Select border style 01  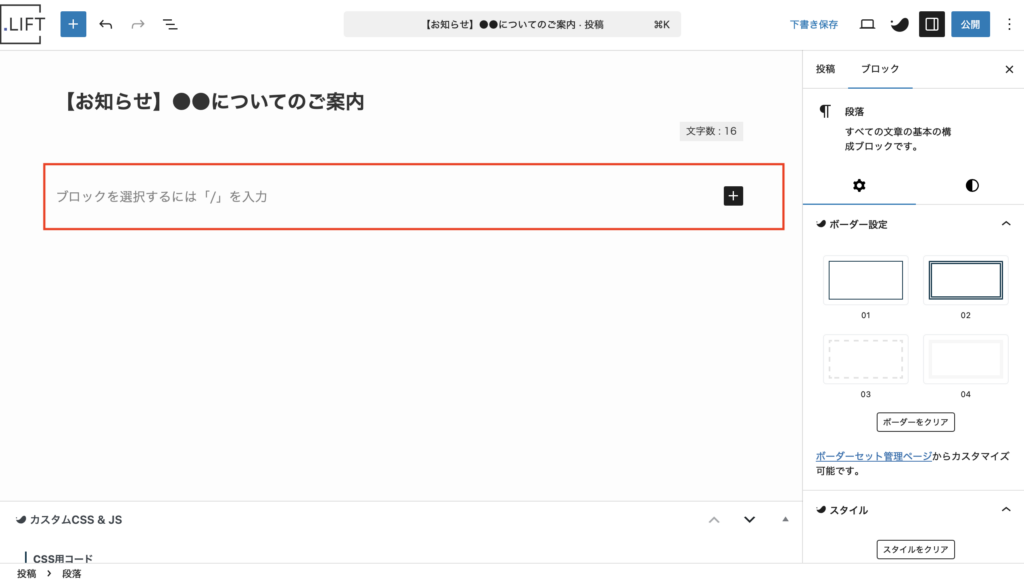(865, 280)
